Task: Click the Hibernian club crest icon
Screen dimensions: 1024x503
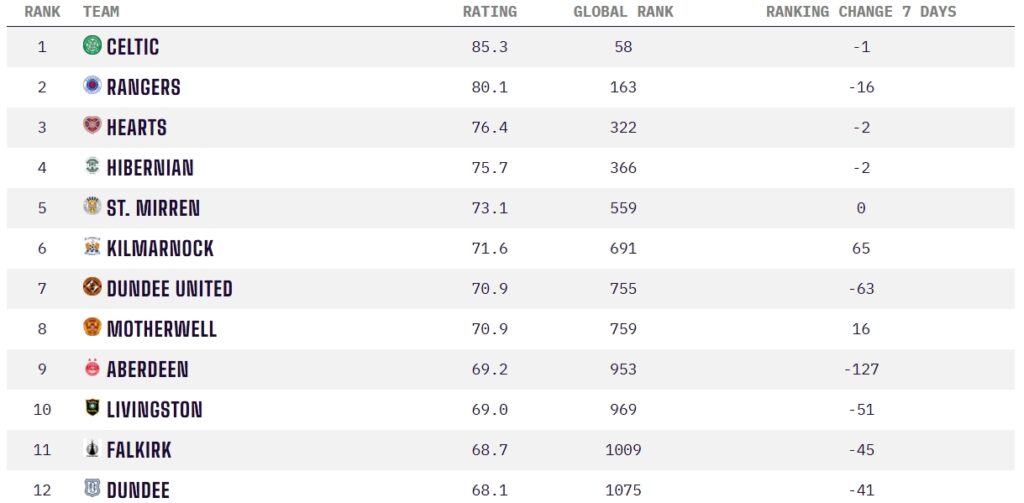Action: pos(92,167)
